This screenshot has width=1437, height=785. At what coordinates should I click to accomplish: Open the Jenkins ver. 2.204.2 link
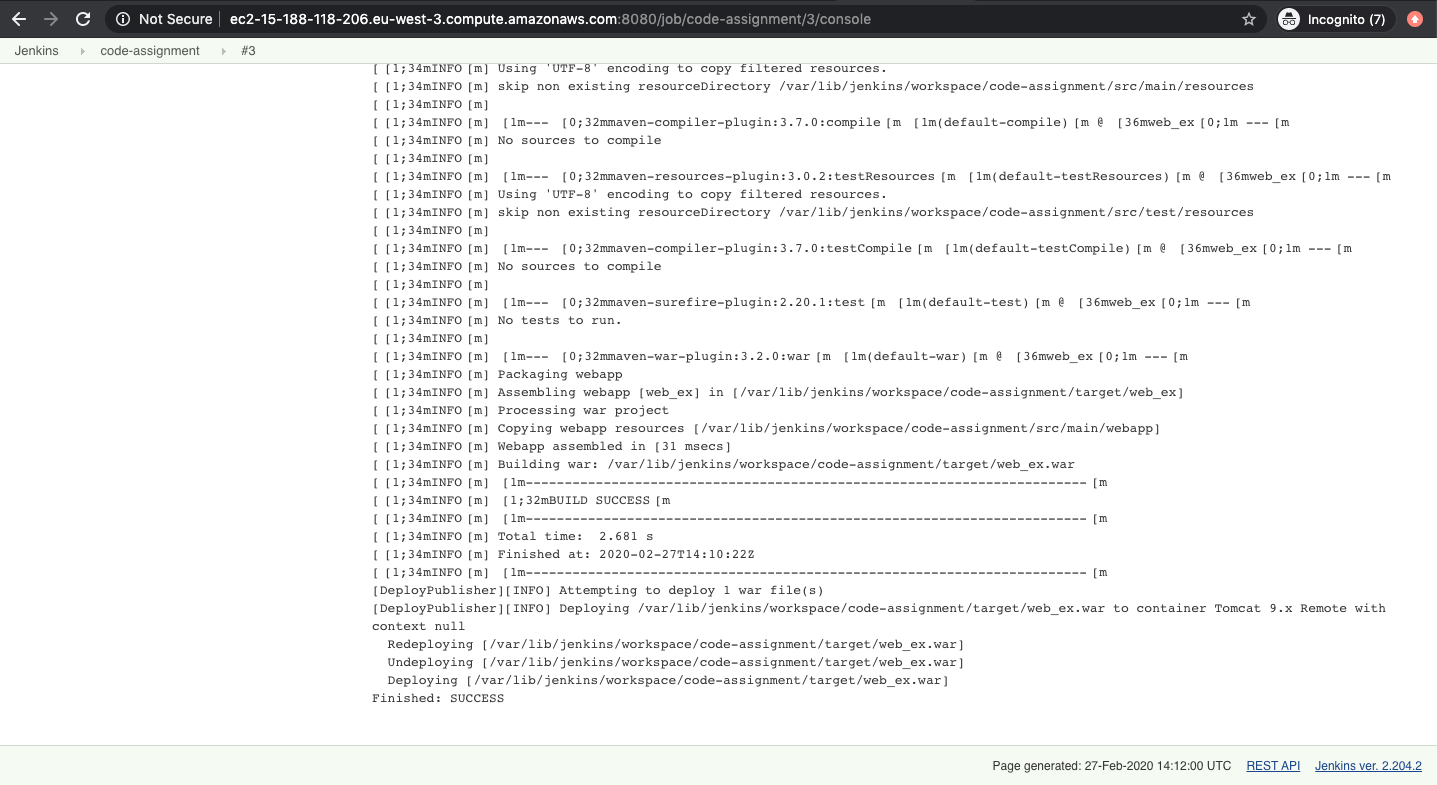tap(1367, 765)
